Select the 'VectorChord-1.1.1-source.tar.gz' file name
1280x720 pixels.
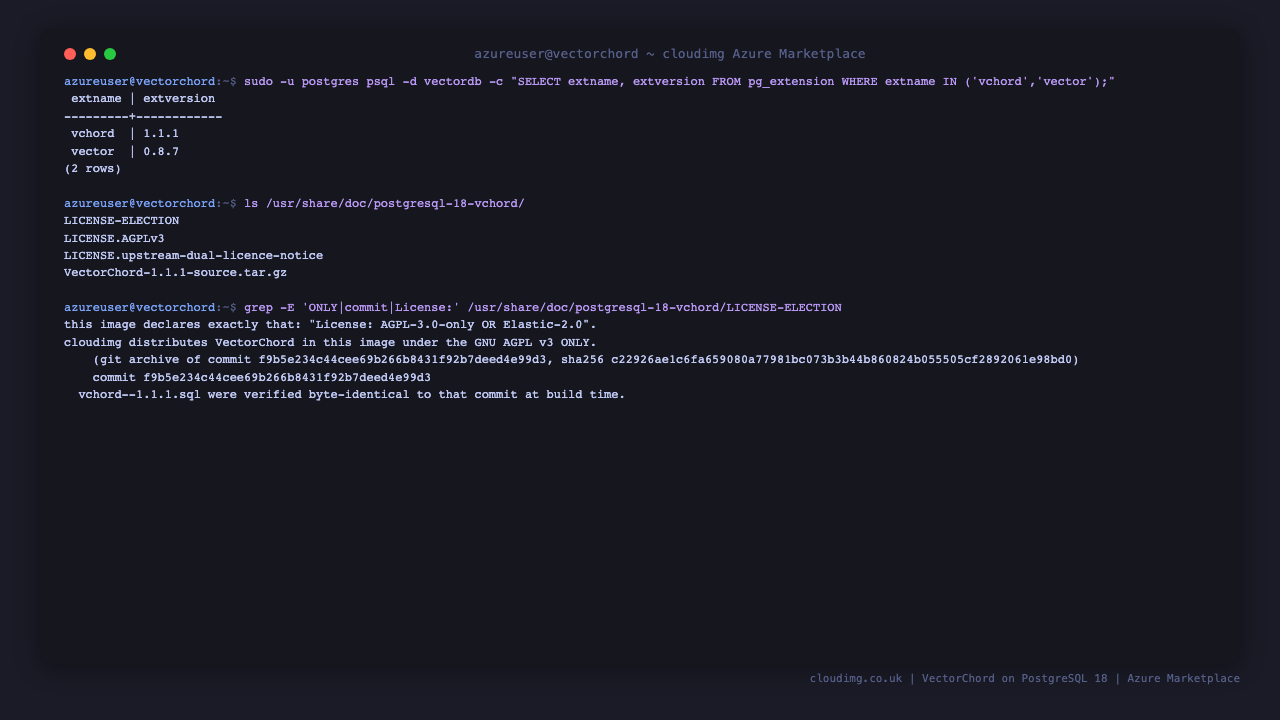click(176, 273)
